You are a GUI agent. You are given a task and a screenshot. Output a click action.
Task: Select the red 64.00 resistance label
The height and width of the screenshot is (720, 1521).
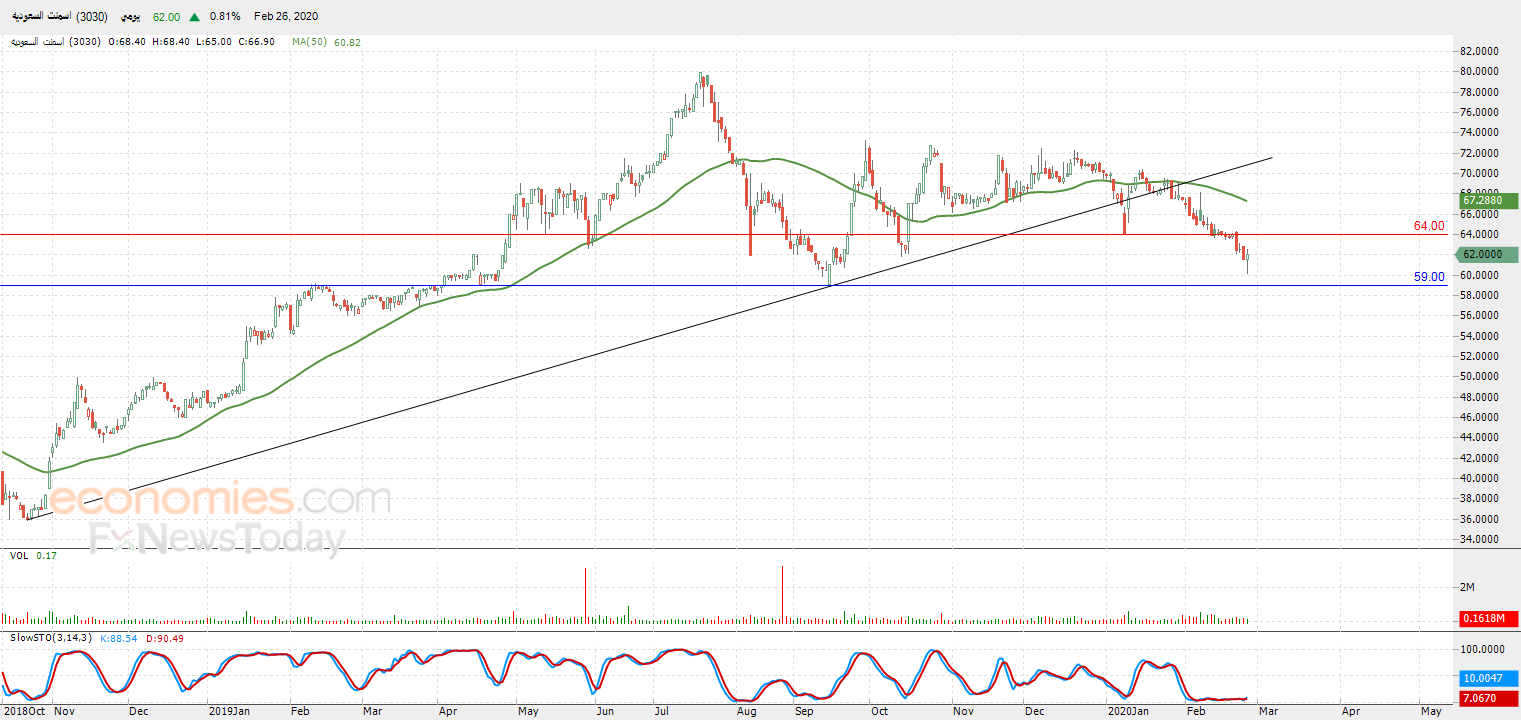1429,226
